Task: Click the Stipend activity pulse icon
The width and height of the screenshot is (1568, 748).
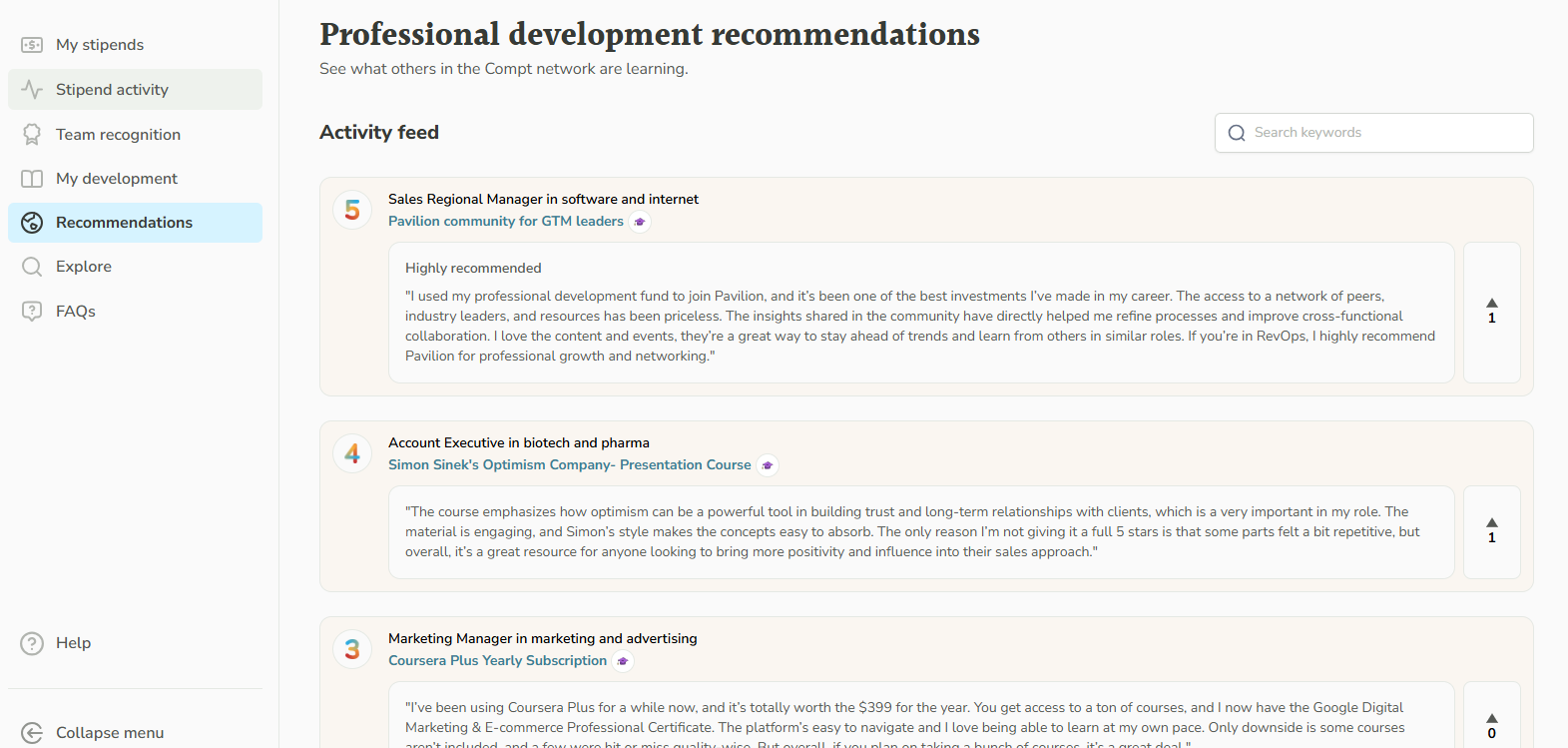Action: point(32,90)
